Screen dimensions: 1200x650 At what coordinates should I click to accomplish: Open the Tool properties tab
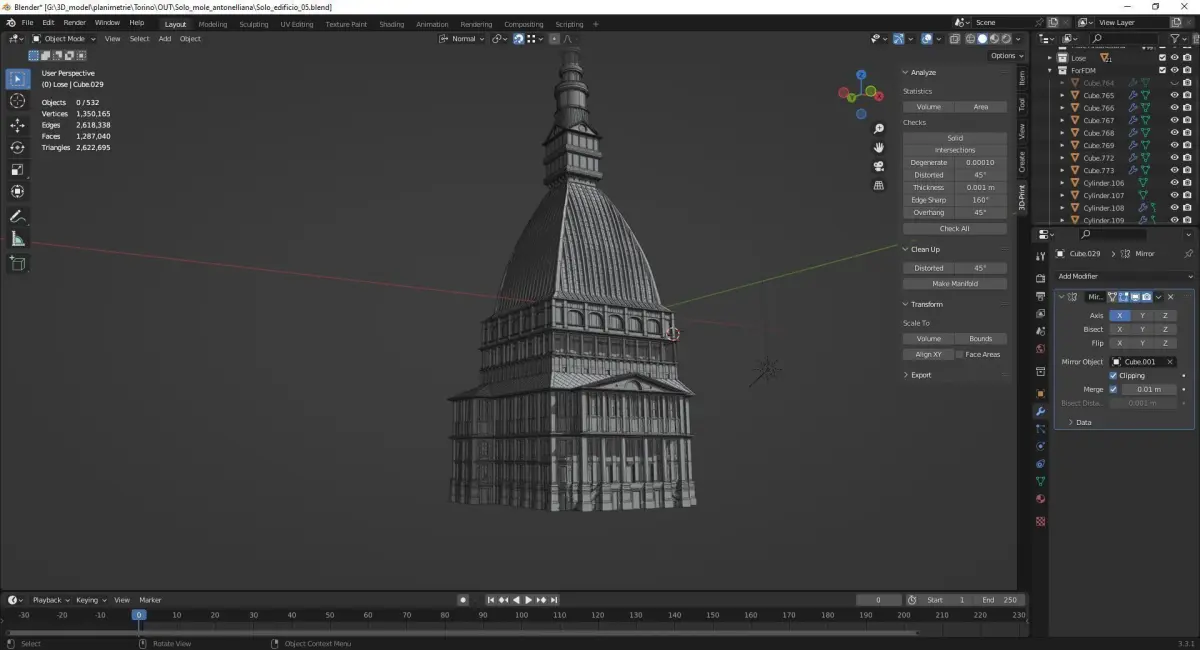[x=1040, y=256]
